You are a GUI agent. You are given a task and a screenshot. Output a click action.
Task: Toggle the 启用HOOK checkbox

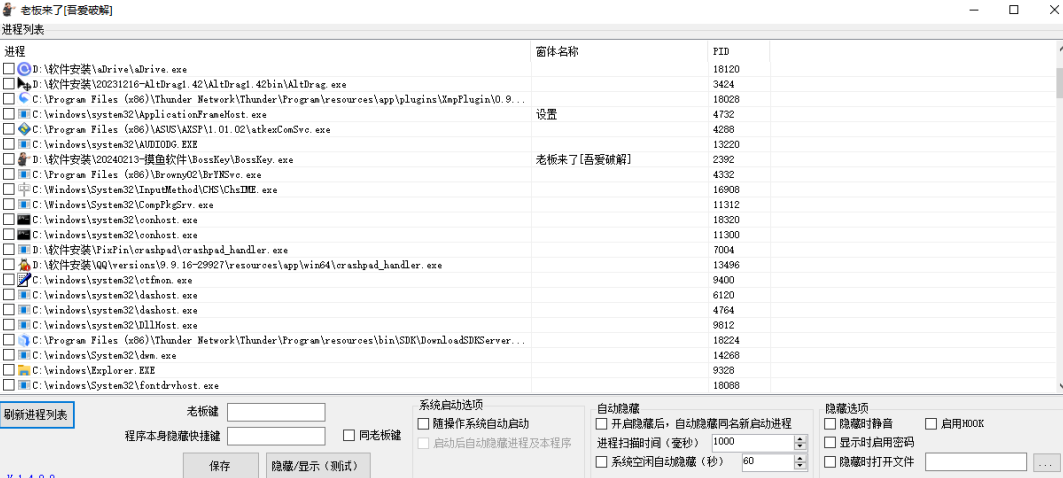click(931, 424)
